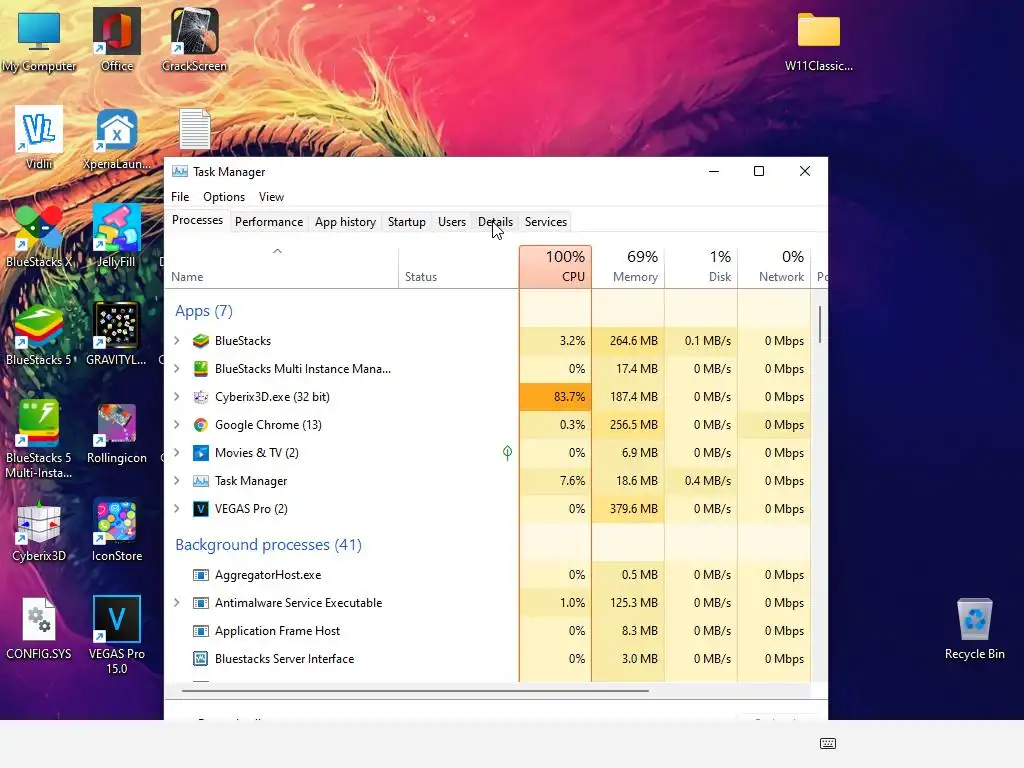Select the IconStore desktop shortcut

(117, 530)
